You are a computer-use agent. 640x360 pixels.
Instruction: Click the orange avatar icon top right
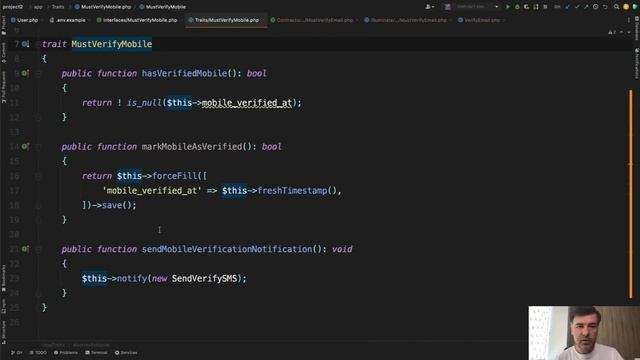pyautogui.click(x=626, y=7)
